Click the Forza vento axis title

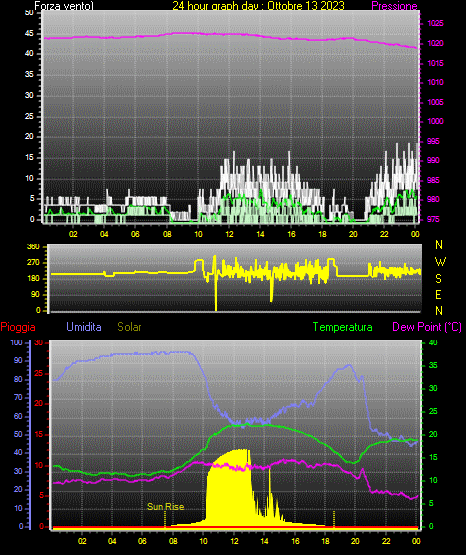(x=64, y=6)
